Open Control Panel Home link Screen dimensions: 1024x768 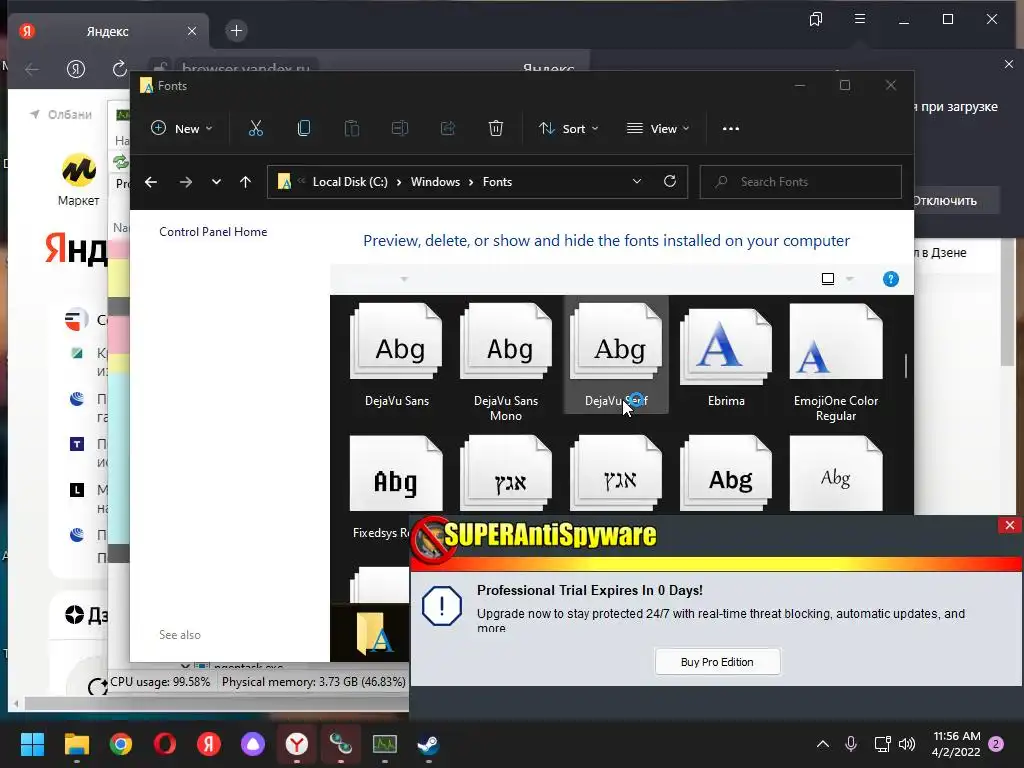point(213,232)
